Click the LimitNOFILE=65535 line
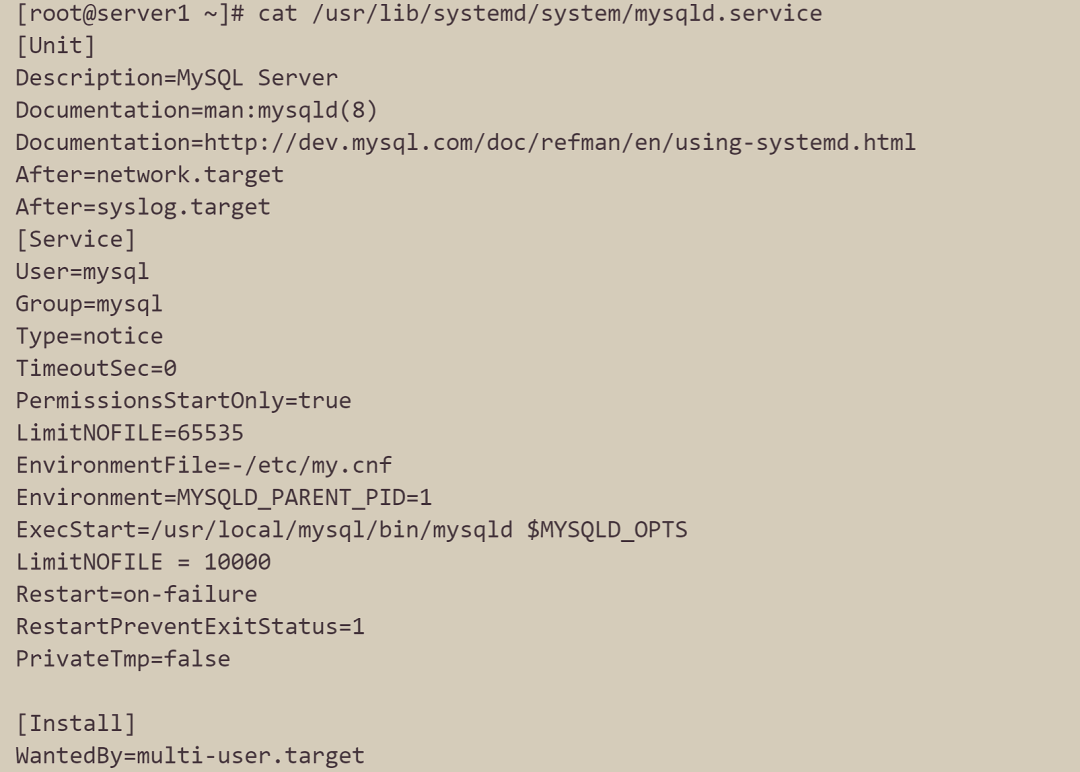The height and width of the screenshot is (772, 1080). click(129, 433)
